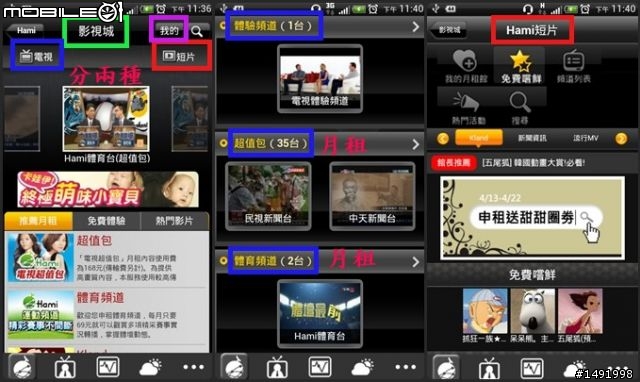Tap the alarm clock icon in middle status bar
640x382 pixels.
click(x=372, y=9)
